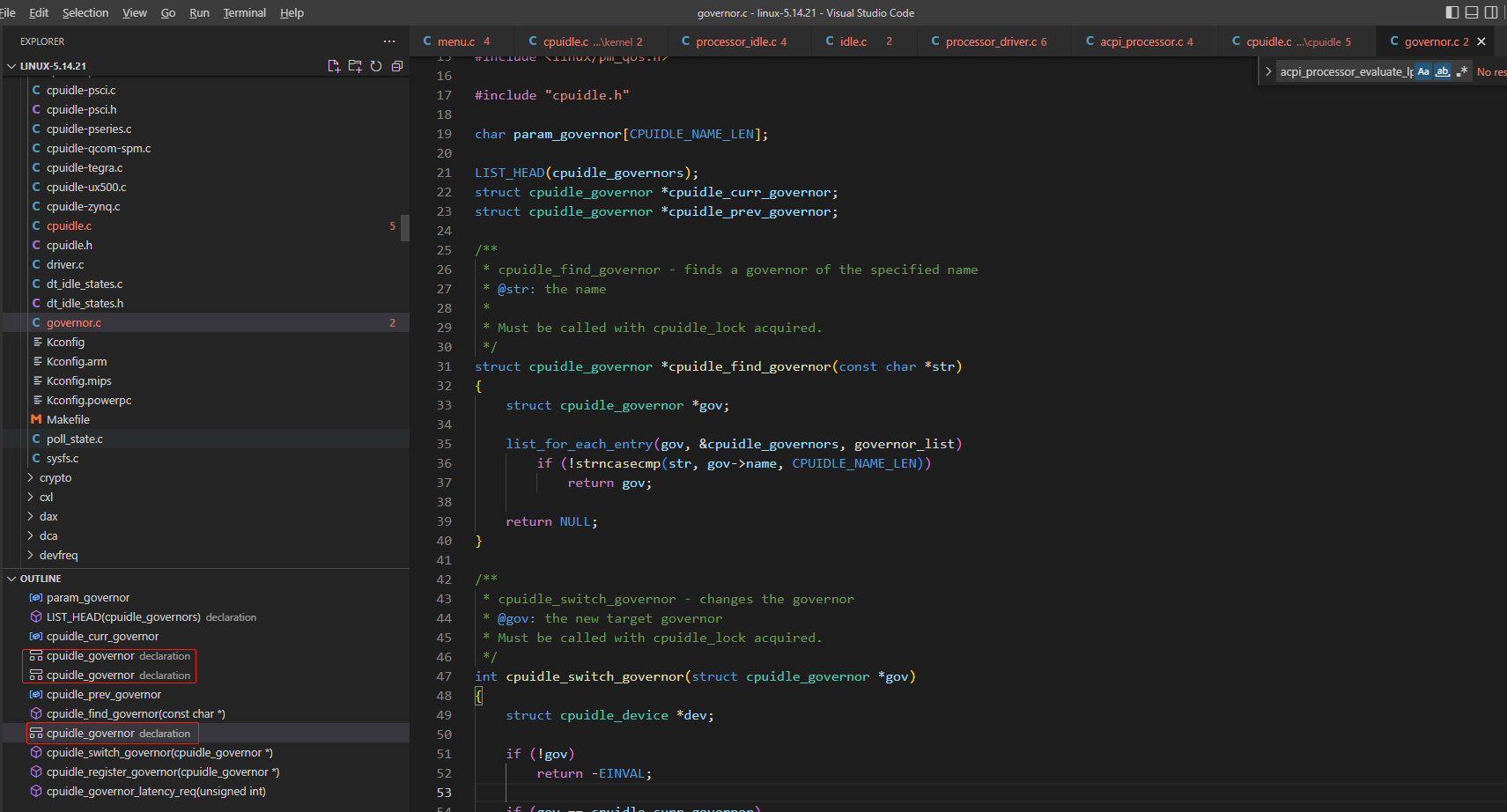Screen dimensions: 1507x812
Task: Toggle Match Whole Word in the Find widget
Action: click(x=1443, y=71)
